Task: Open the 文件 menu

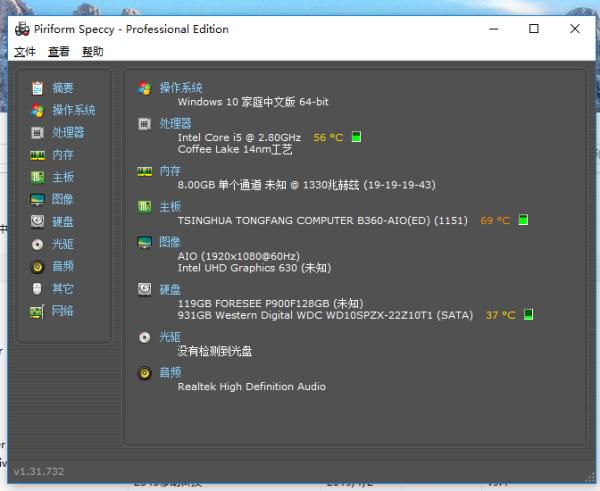Action: (25, 52)
